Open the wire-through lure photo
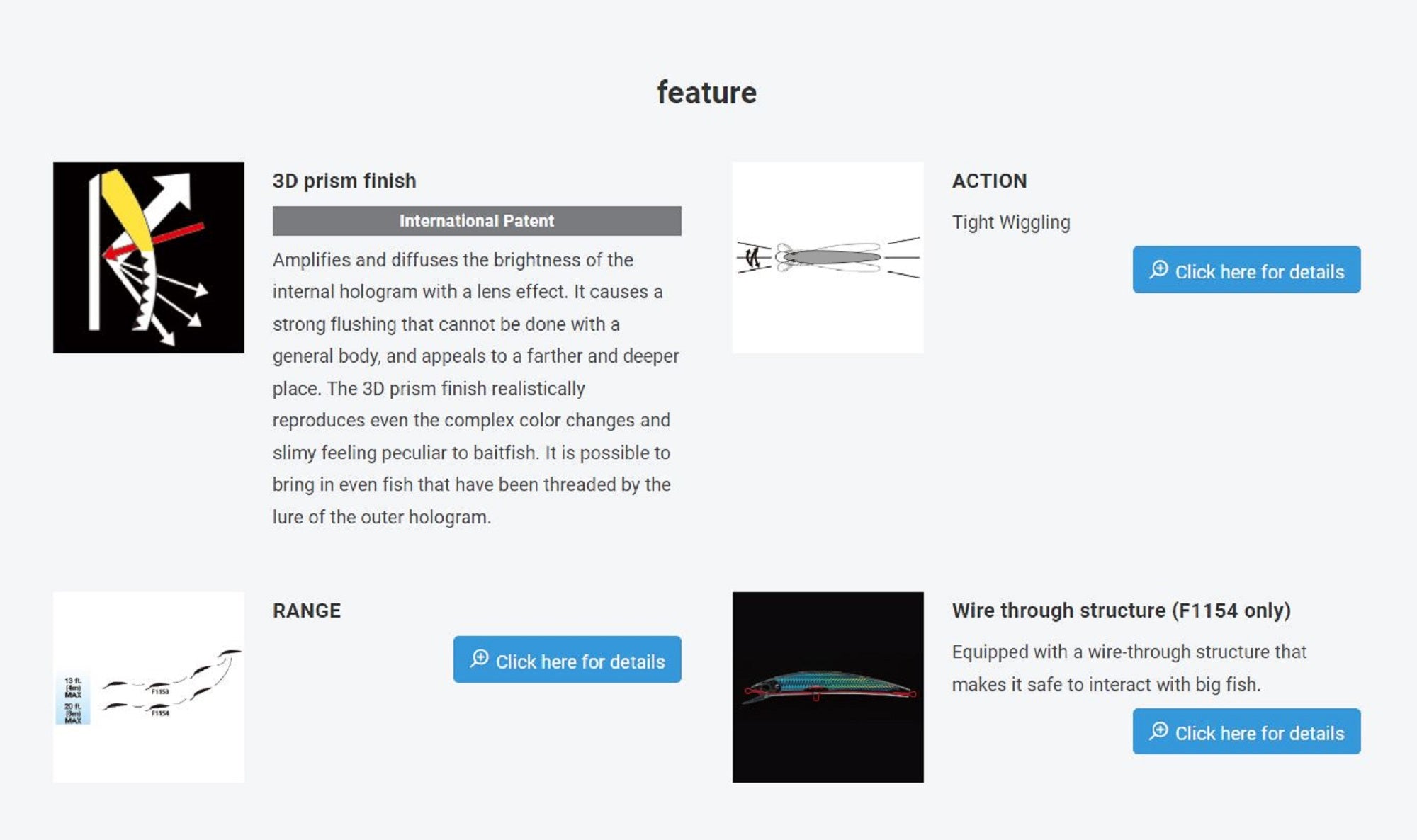This screenshot has height=840, width=1417. (x=828, y=687)
